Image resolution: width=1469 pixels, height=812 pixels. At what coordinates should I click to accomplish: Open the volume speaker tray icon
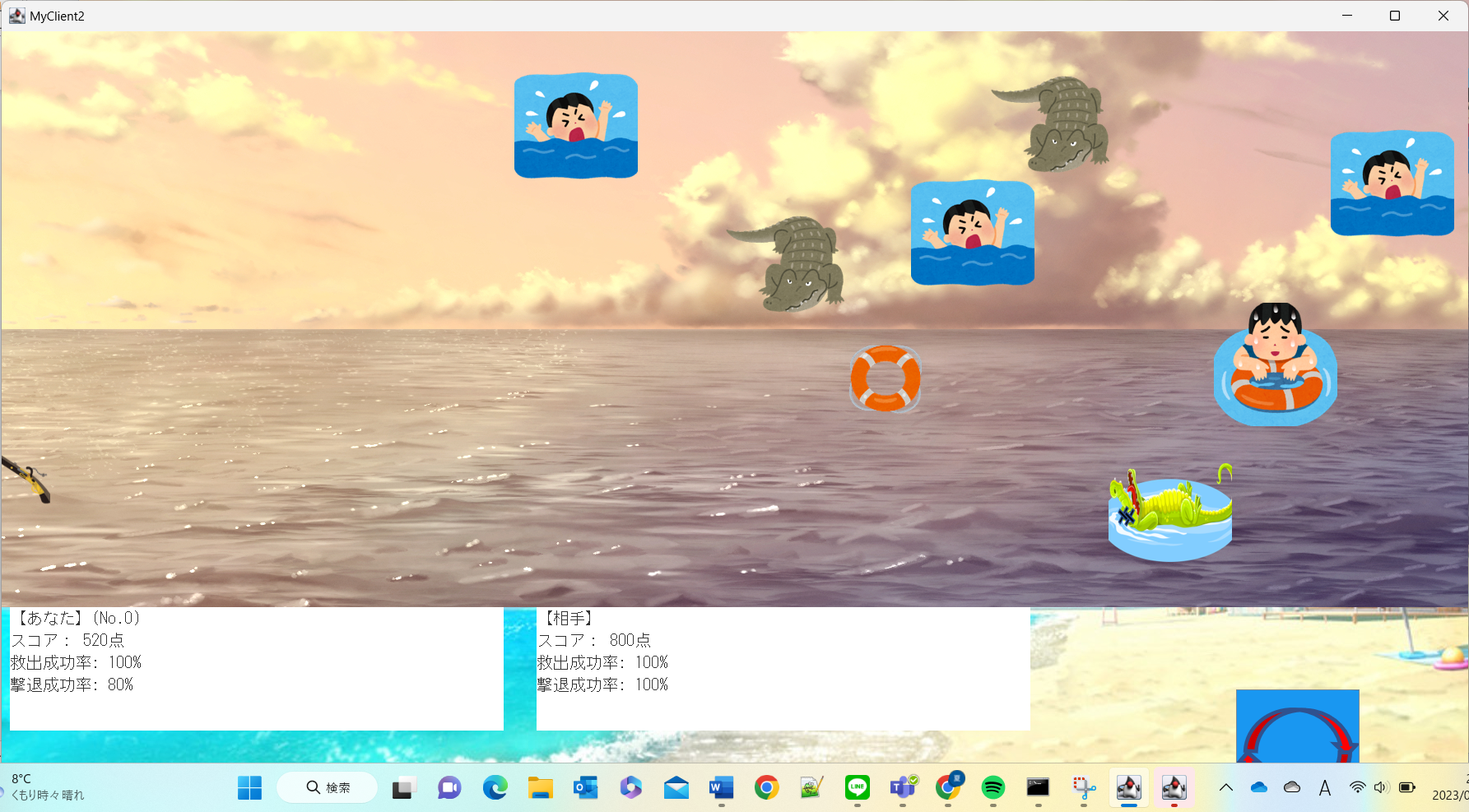(1381, 787)
